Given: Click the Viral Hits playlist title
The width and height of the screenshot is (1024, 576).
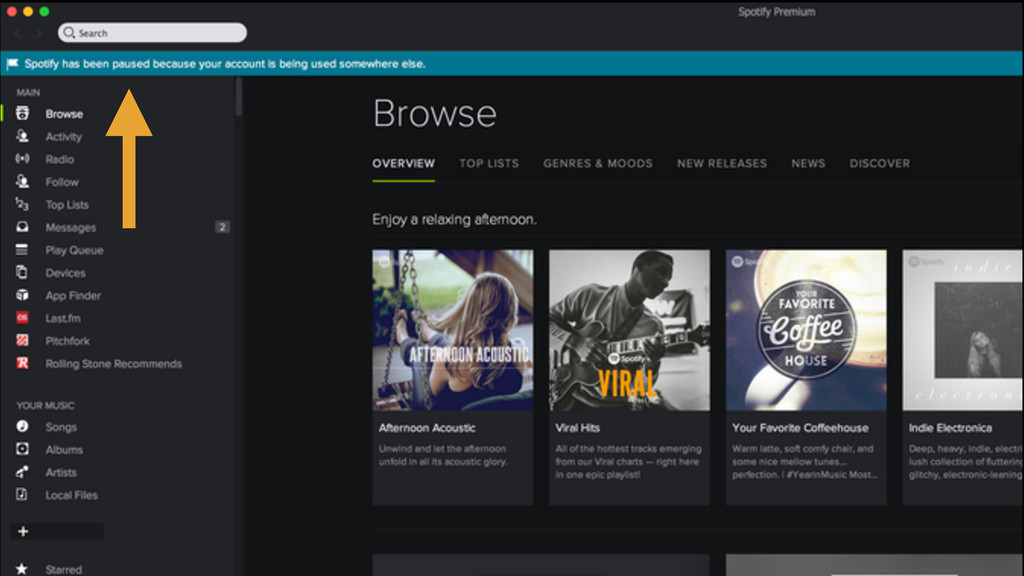Looking at the screenshot, I should point(577,428).
